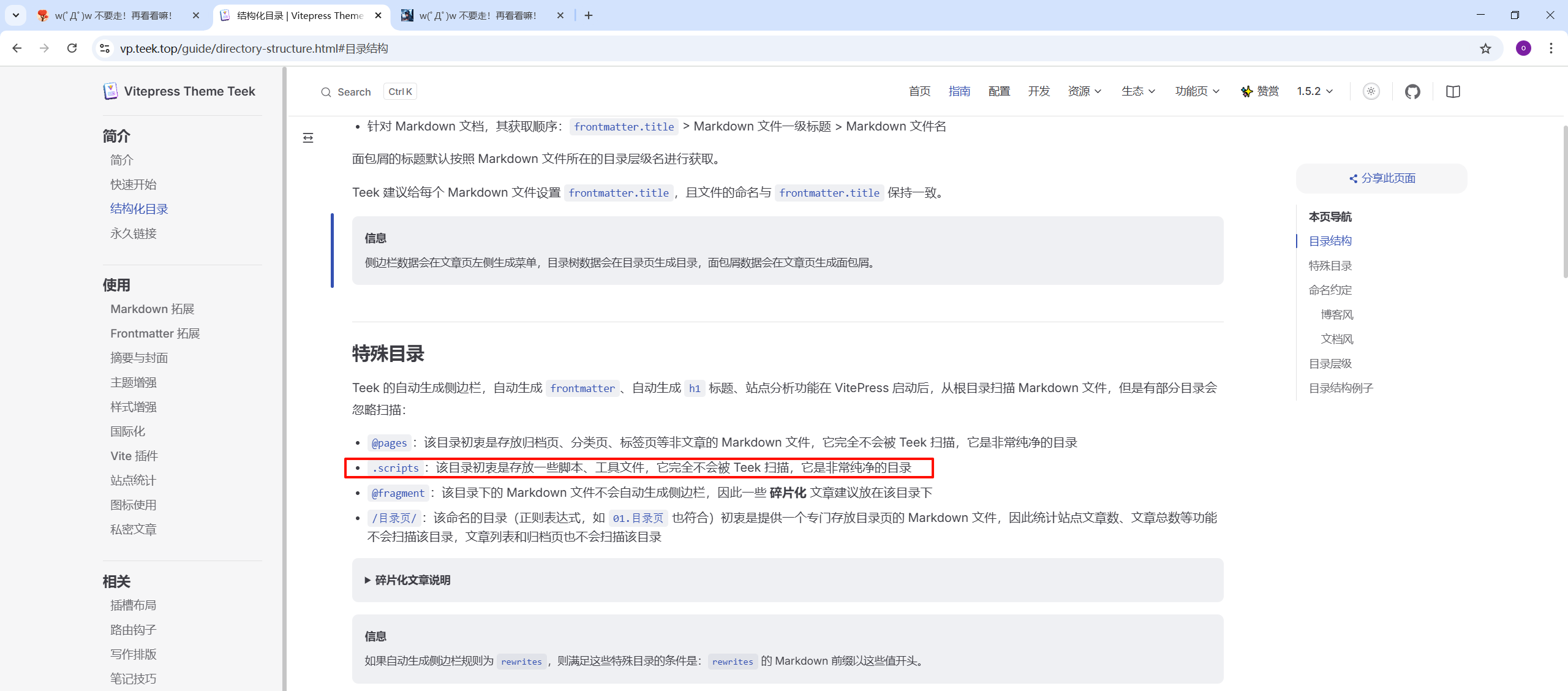Bookmark this page with the star icon
This screenshot has height=691, width=1568.
click(1485, 48)
